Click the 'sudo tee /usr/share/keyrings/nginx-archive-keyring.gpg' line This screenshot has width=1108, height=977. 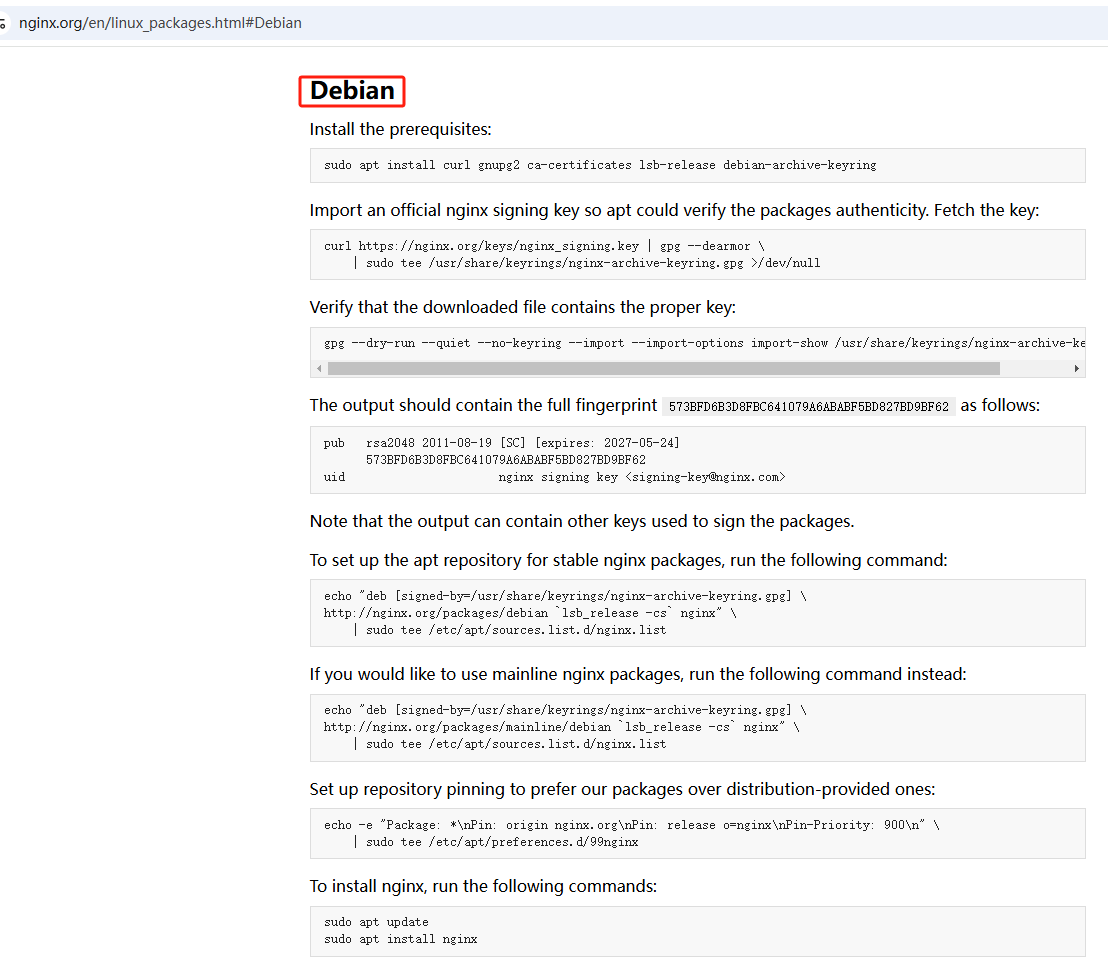pos(587,263)
